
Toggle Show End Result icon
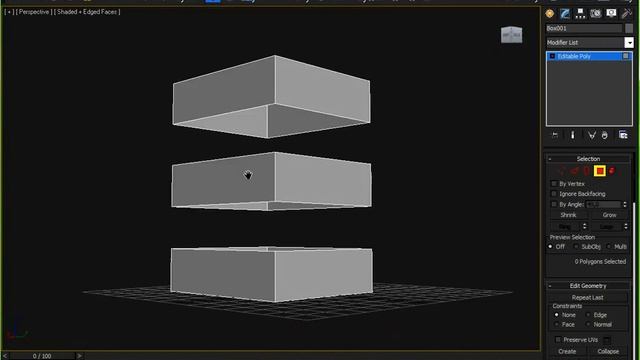click(x=573, y=135)
